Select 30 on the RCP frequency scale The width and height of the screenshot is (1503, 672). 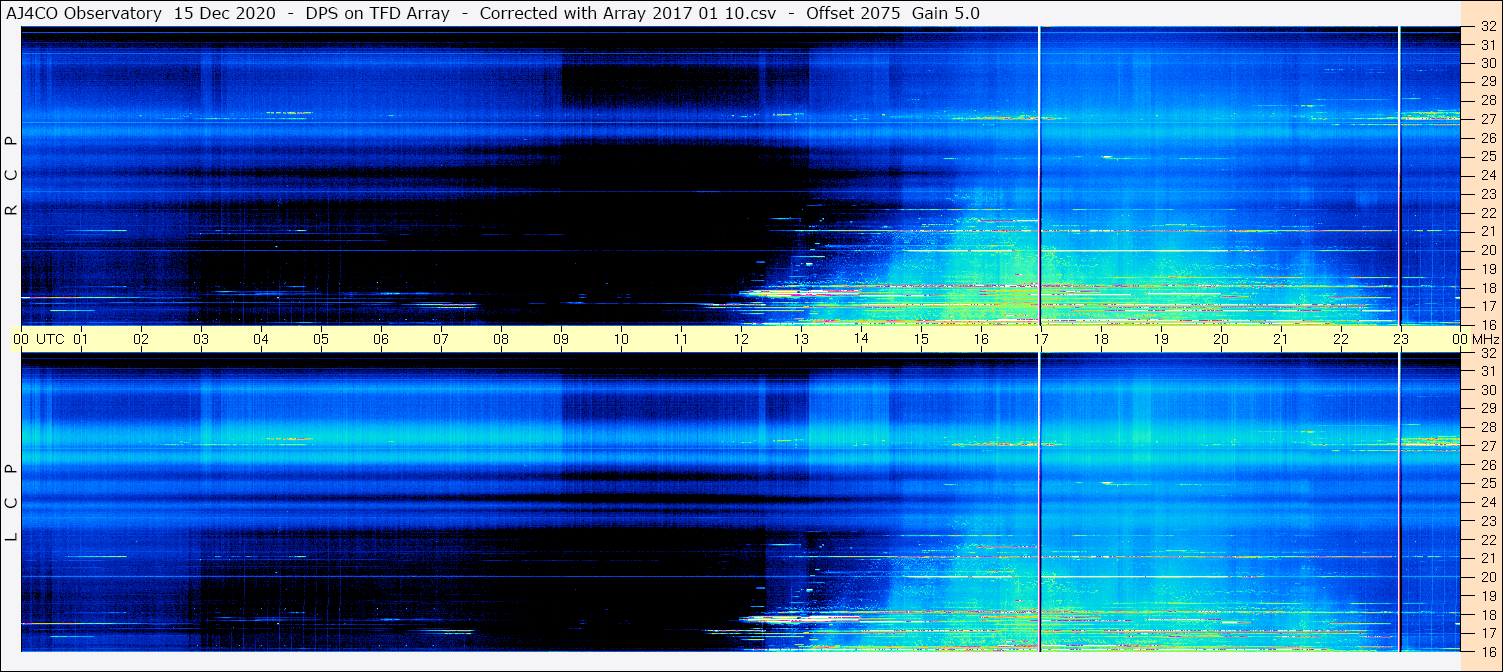1487,63
